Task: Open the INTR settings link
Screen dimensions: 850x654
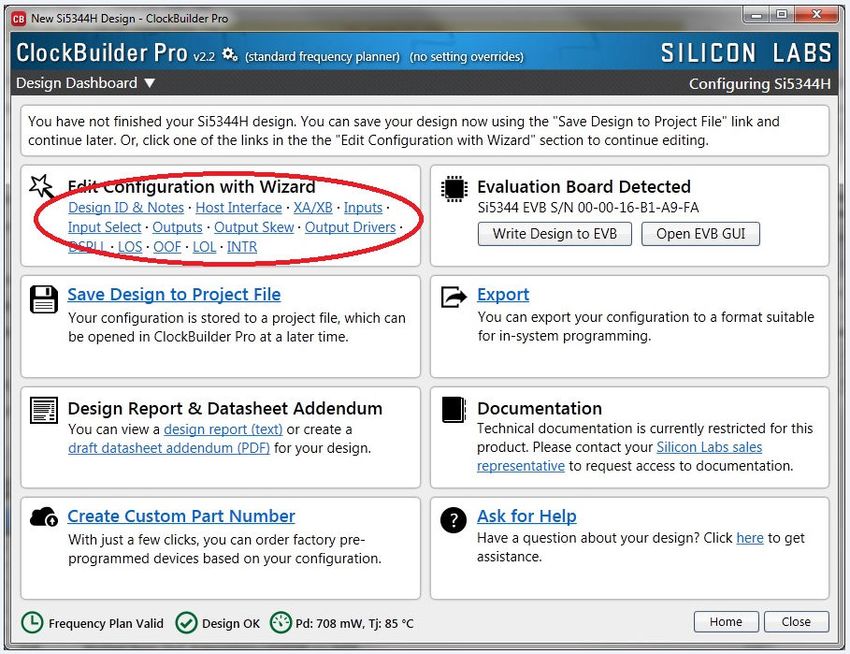Action: (242, 247)
